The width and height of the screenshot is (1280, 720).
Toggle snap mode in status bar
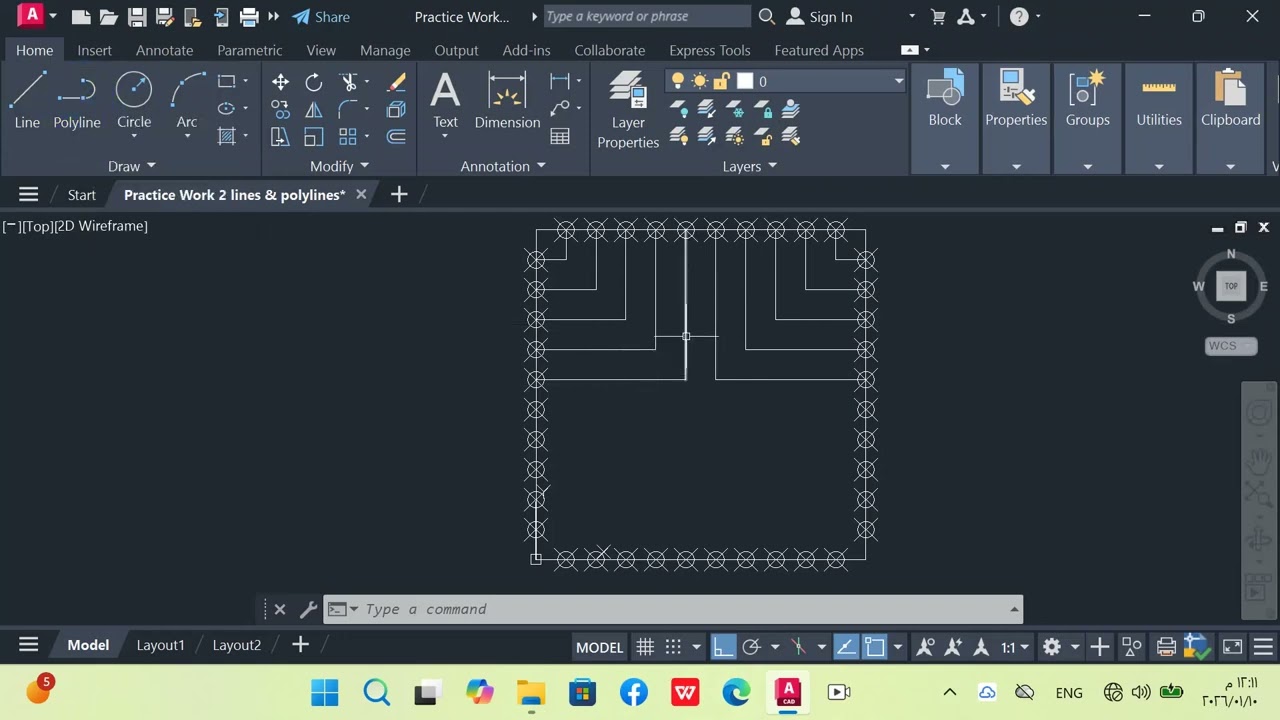click(x=673, y=647)
